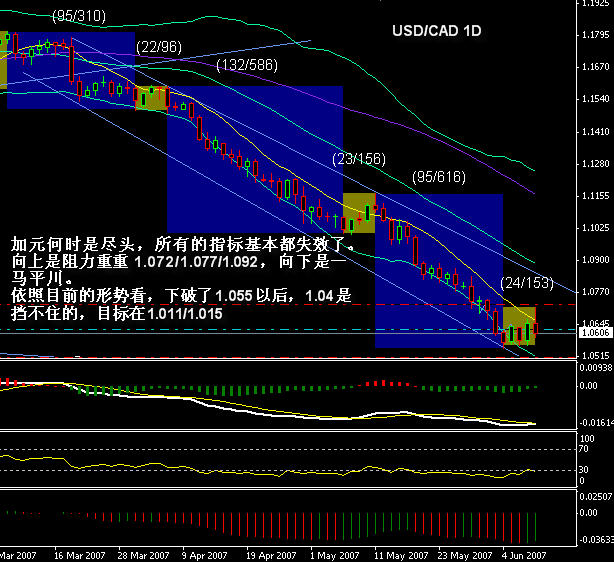
Task: Click the 9 Apr 2007 date label
Action: [x=204, y=556]
